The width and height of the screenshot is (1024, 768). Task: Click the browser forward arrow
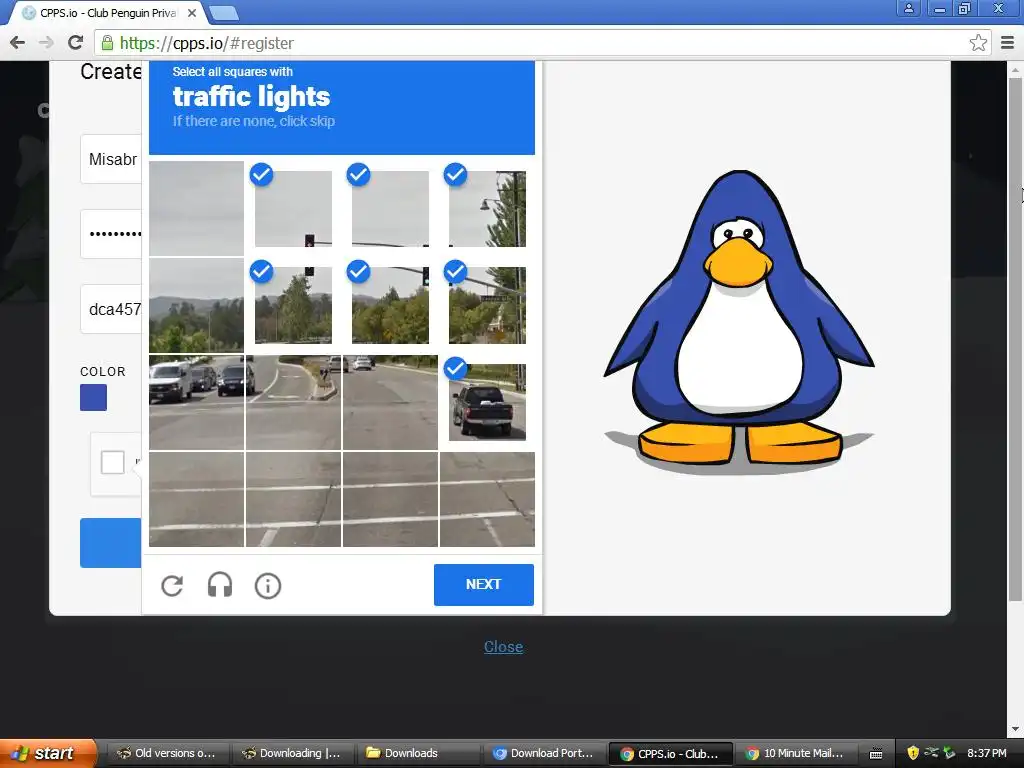[46, 43]
